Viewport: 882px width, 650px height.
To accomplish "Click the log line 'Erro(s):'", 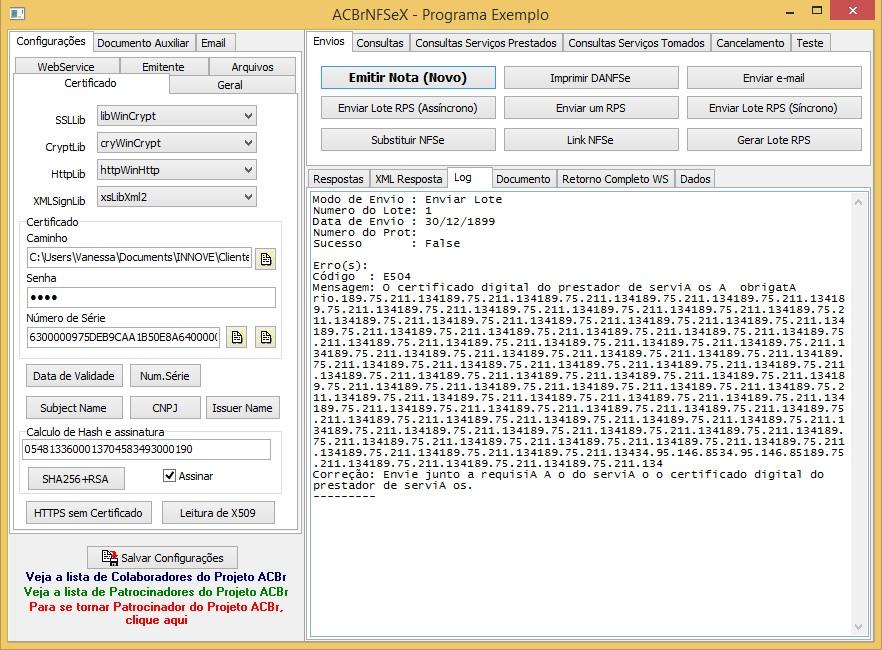I will tap(340, 265).
